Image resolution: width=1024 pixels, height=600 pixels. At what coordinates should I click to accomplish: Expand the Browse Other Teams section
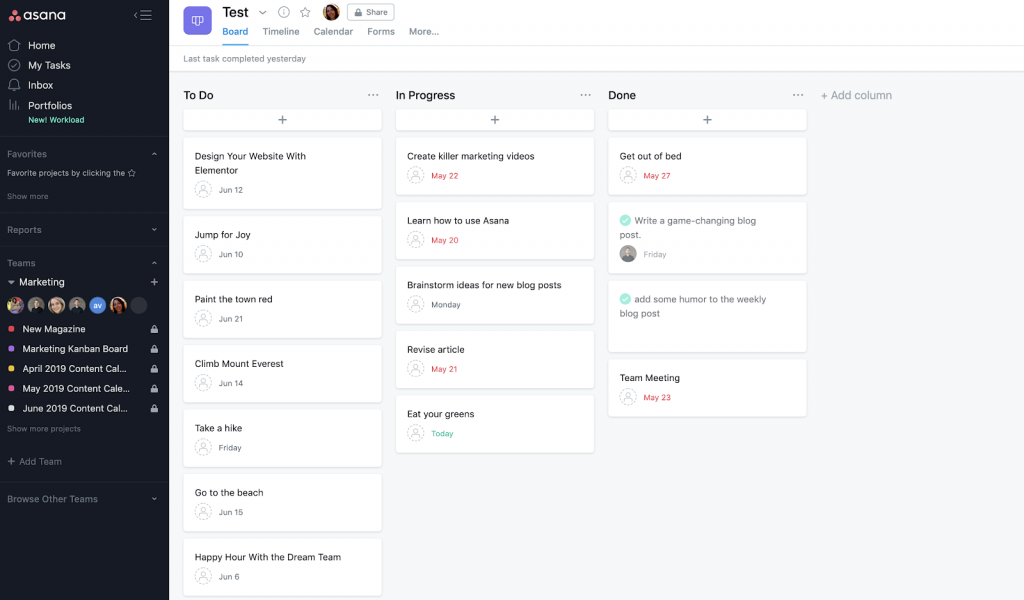[x=154, y=499]
